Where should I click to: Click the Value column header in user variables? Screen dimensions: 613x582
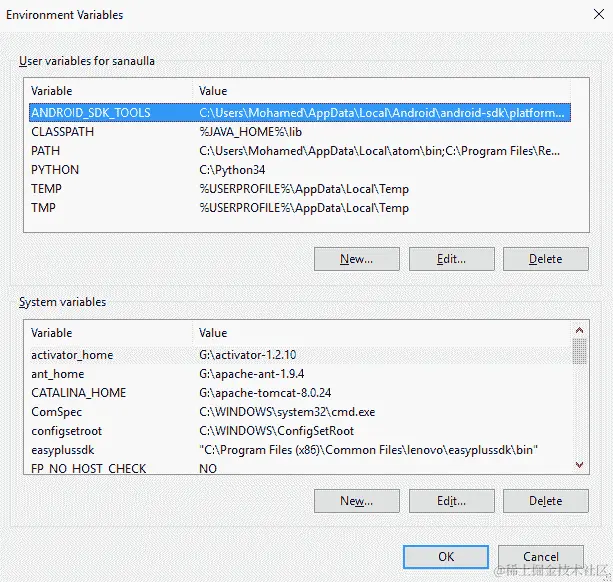coord(382,91)
